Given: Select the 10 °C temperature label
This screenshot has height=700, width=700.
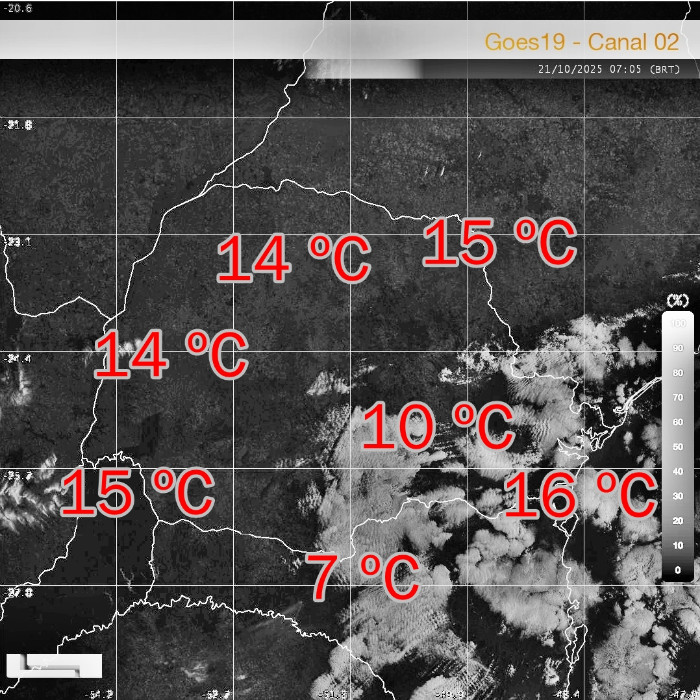Looking at the screenshot, I should [437, 428].
